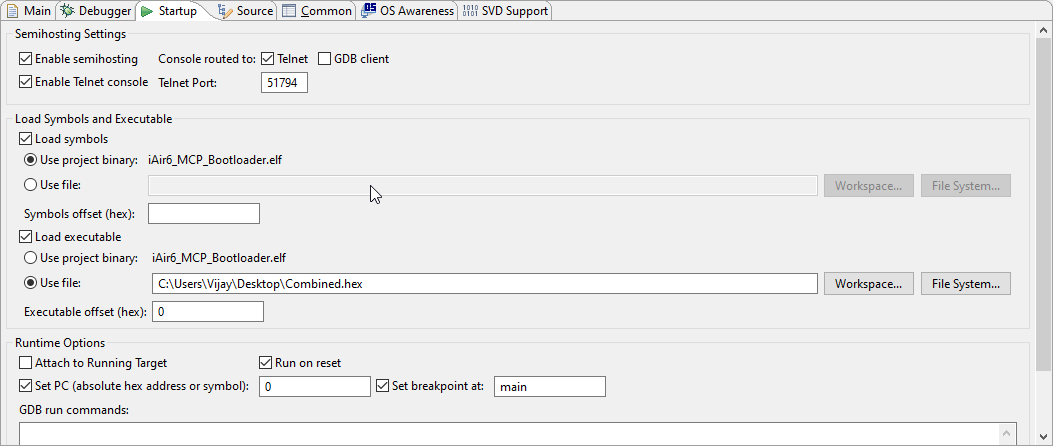Open the Source tab
The image size is (1053, 446).
(x=245, y=11)
